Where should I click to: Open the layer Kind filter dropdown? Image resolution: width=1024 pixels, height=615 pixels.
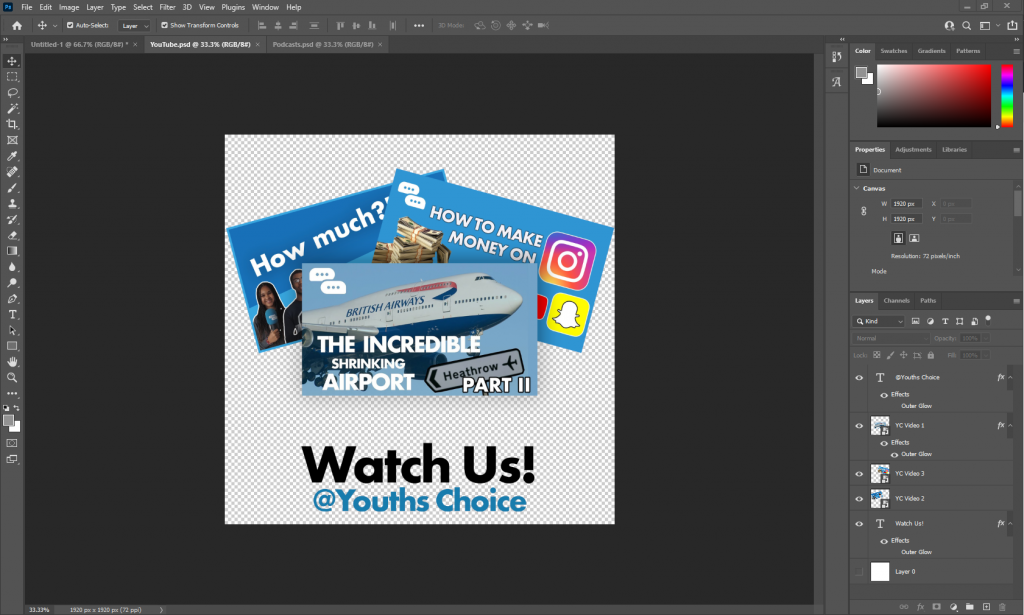click(x=880, y=322)
